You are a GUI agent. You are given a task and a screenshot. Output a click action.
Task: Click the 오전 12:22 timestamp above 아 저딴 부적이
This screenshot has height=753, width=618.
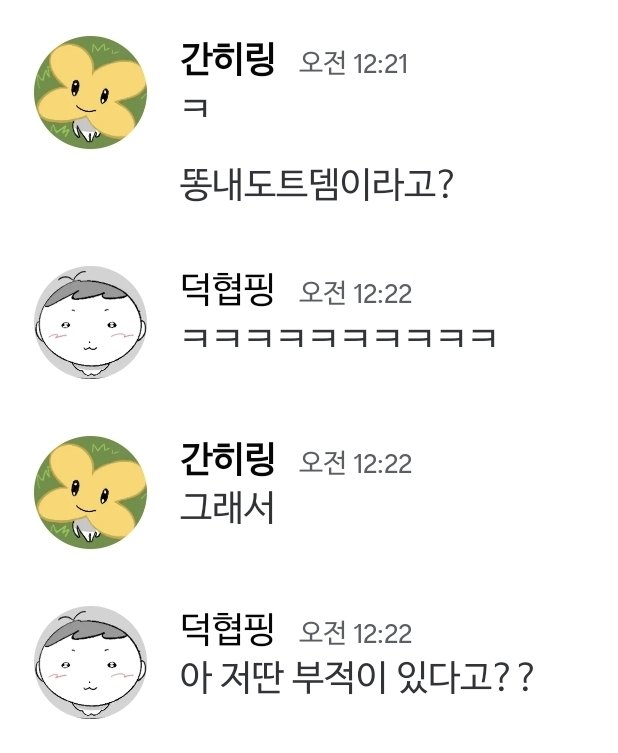355,632
